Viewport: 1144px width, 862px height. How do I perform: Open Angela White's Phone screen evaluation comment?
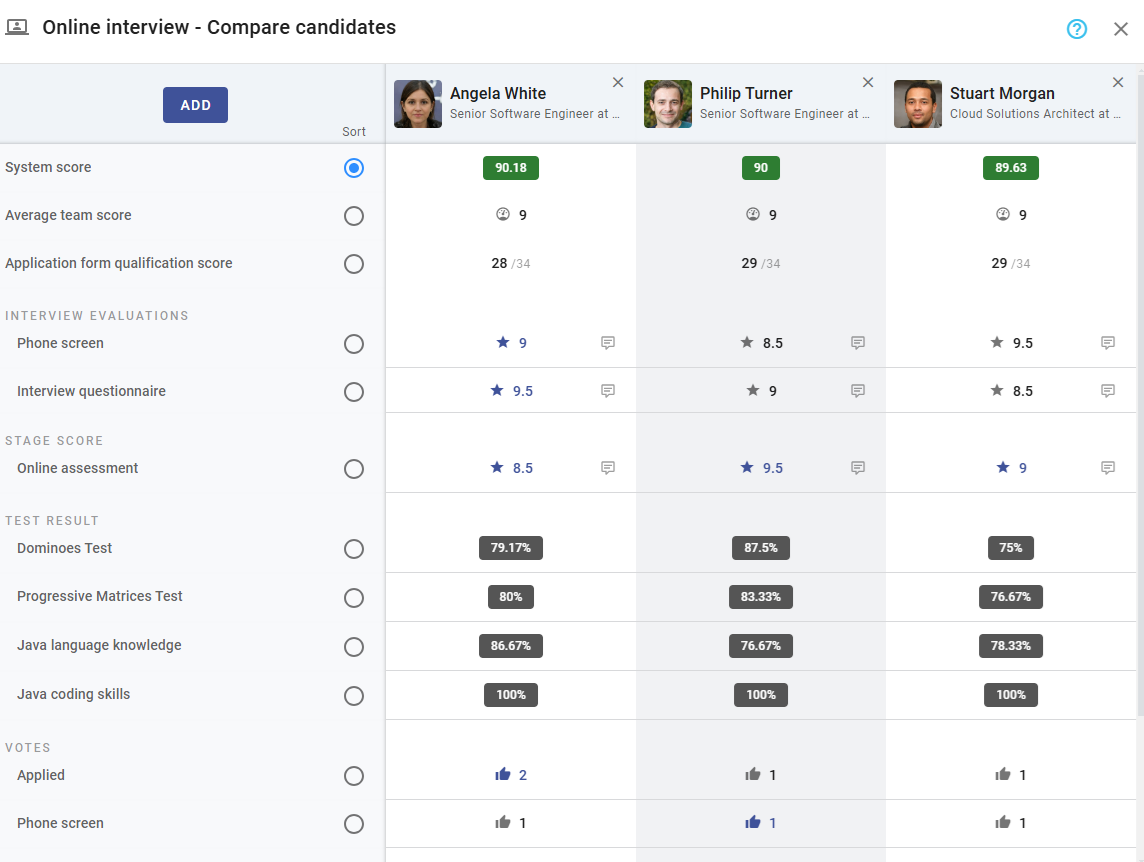(x=607, y=342)
